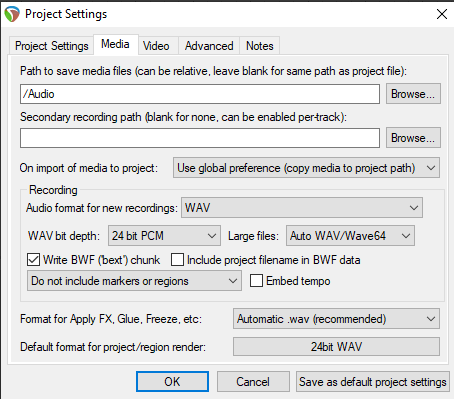
Task: Go to the Notes tab
Action: click(260, 46)
